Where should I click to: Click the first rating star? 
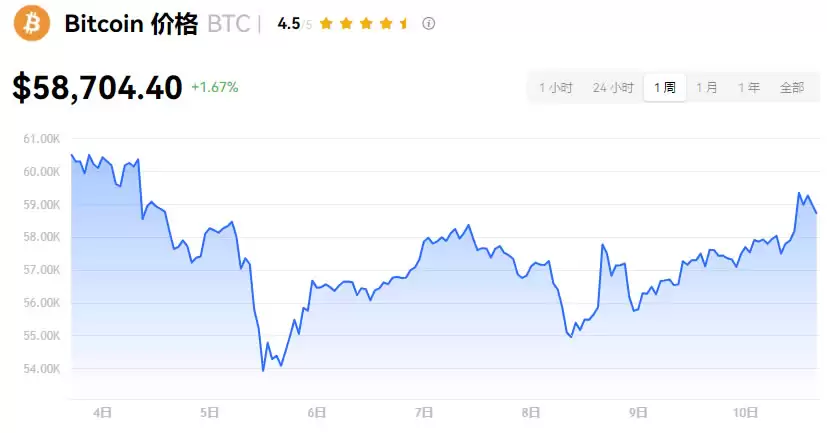pos(326,24)
